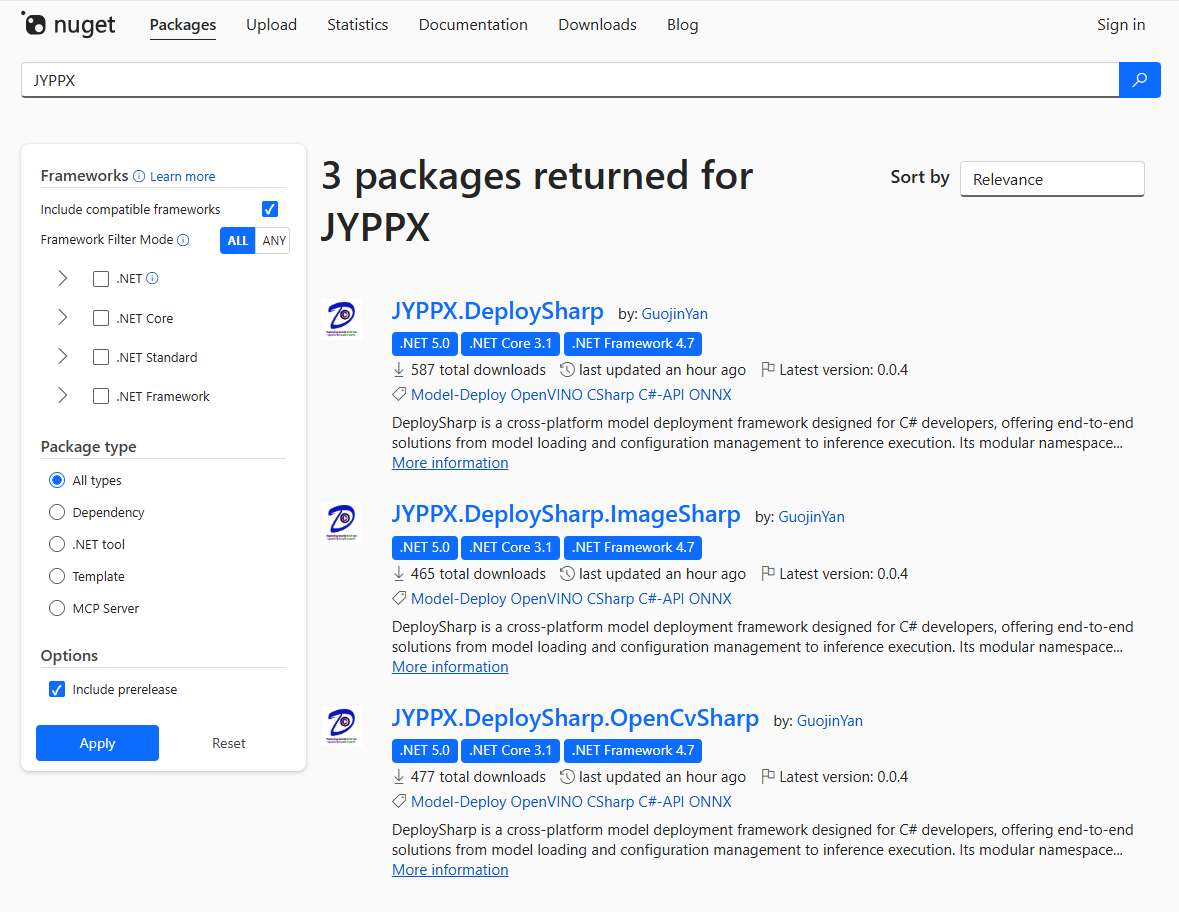This screenshot has height=912, width=1179.
Task: Click the NuGet logo in header
Action: click(x=68, y=25)
